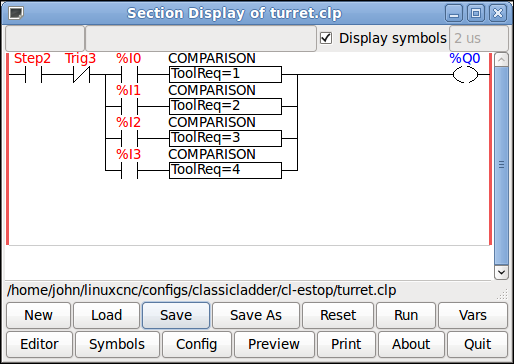Open the ladder Editor
514x364 pixels.
[39, 344]
